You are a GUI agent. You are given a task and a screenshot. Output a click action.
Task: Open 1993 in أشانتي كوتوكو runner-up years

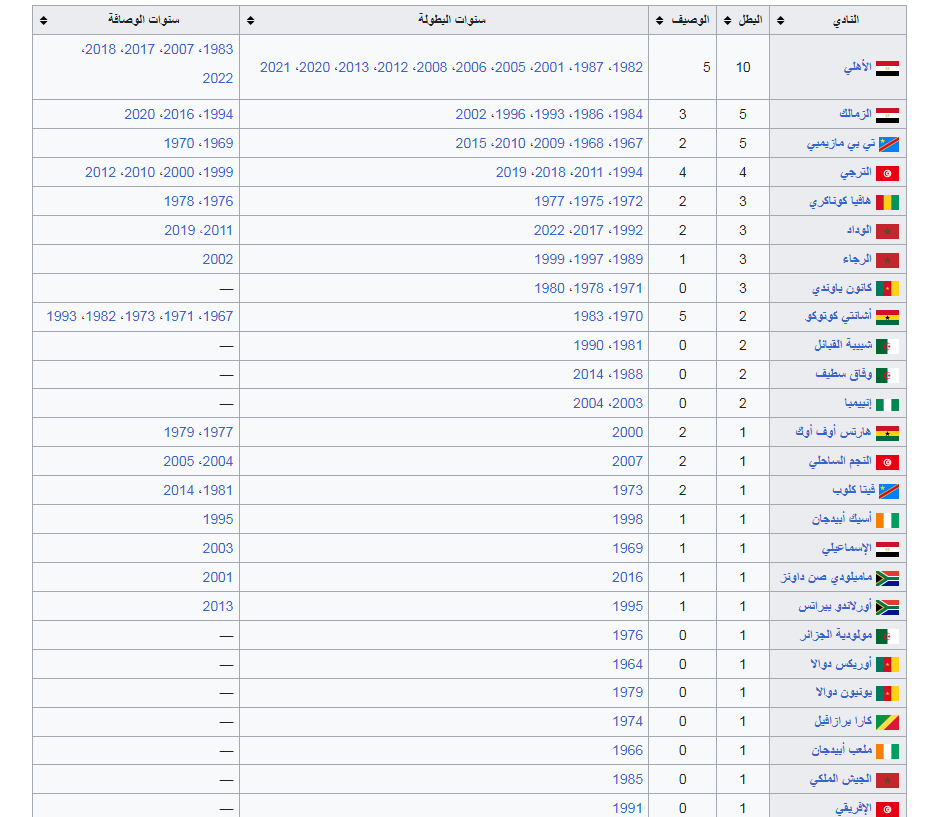pyautogui.click(x=62, y=316)
